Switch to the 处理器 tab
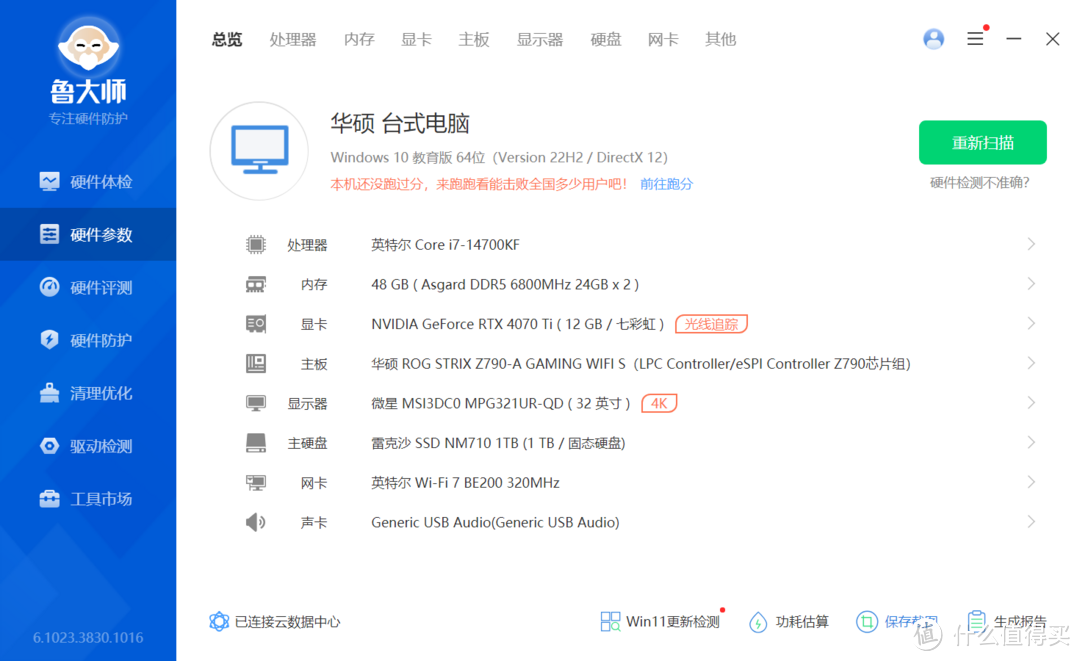 coord(293,40)
